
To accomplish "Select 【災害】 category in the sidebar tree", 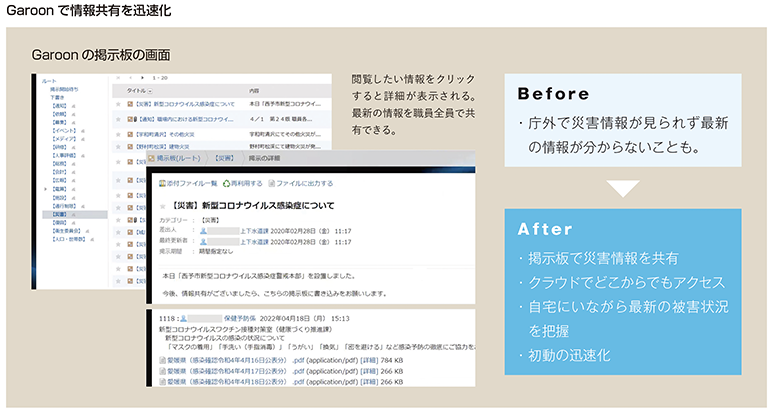I will click(x=55, y=213).
